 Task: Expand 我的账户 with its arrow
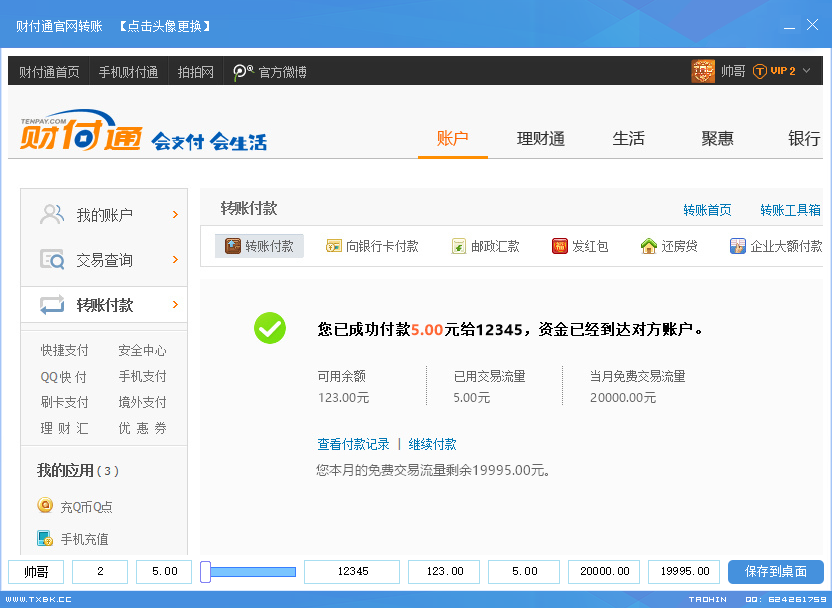pos(175,214)
